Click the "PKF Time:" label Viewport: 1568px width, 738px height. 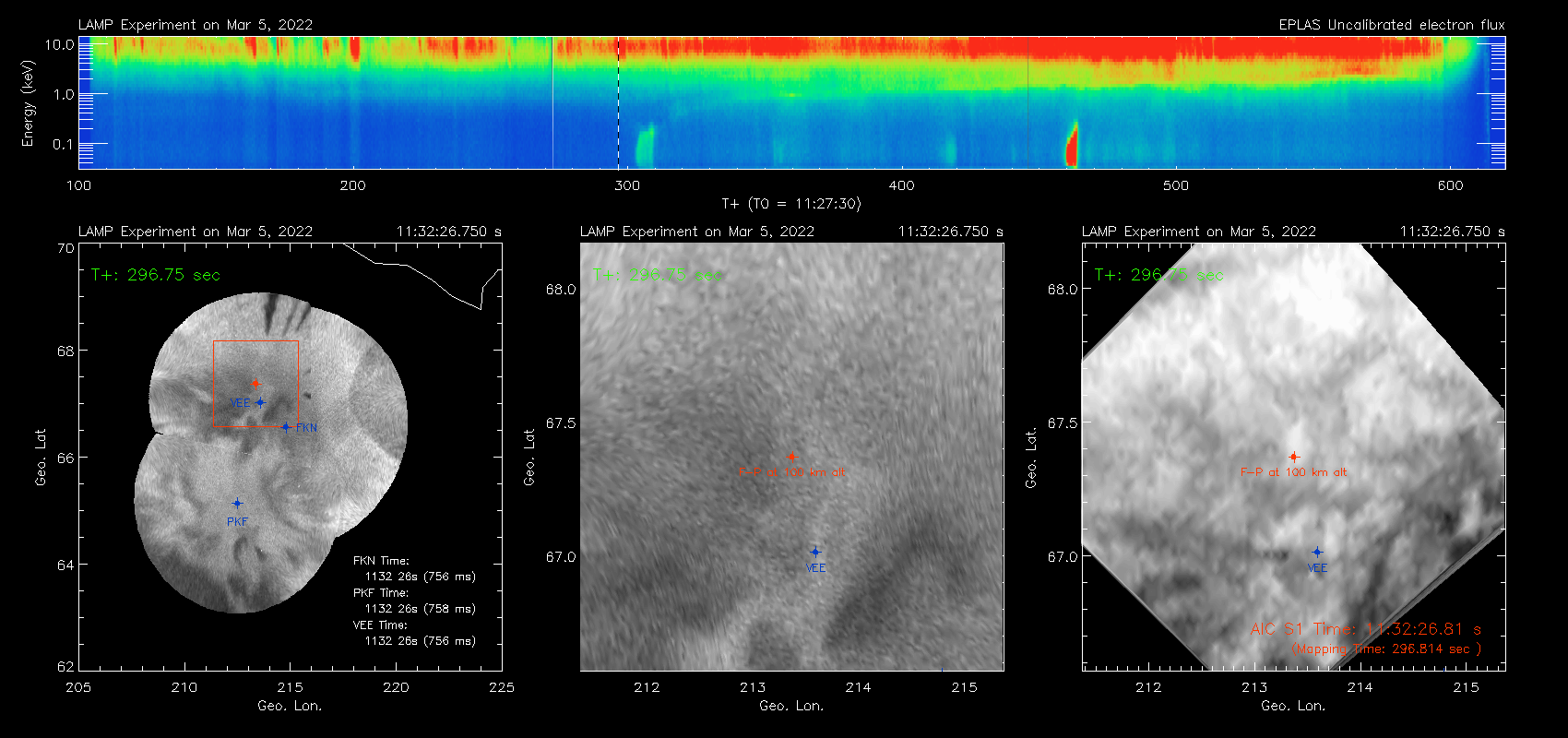tap(381, 593)
